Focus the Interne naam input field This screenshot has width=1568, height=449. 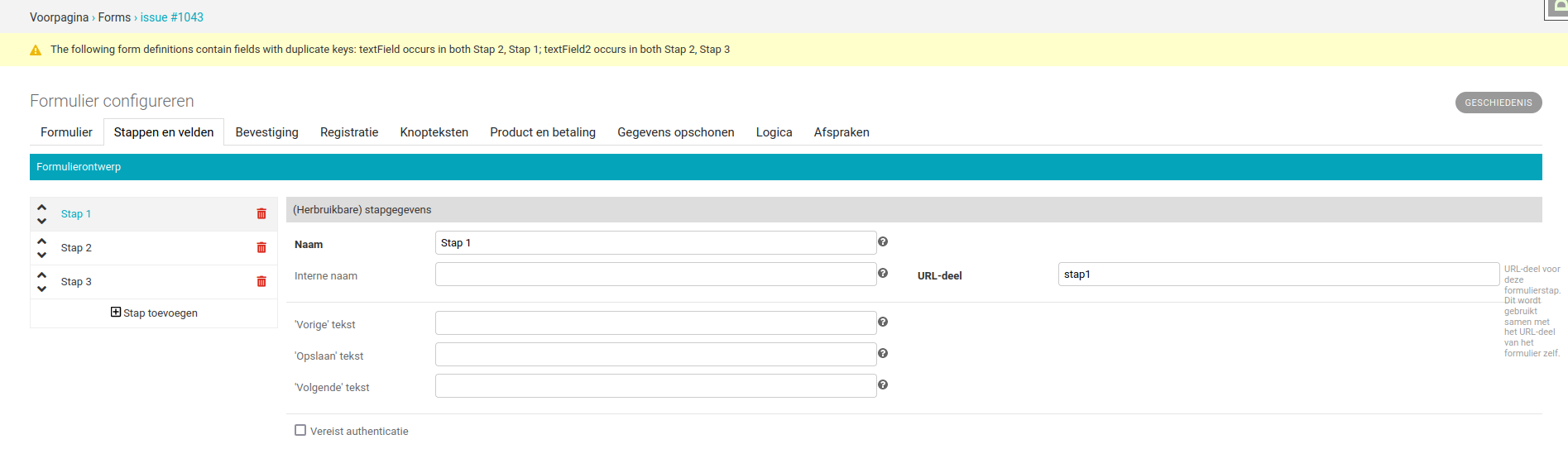pos(655,275)
